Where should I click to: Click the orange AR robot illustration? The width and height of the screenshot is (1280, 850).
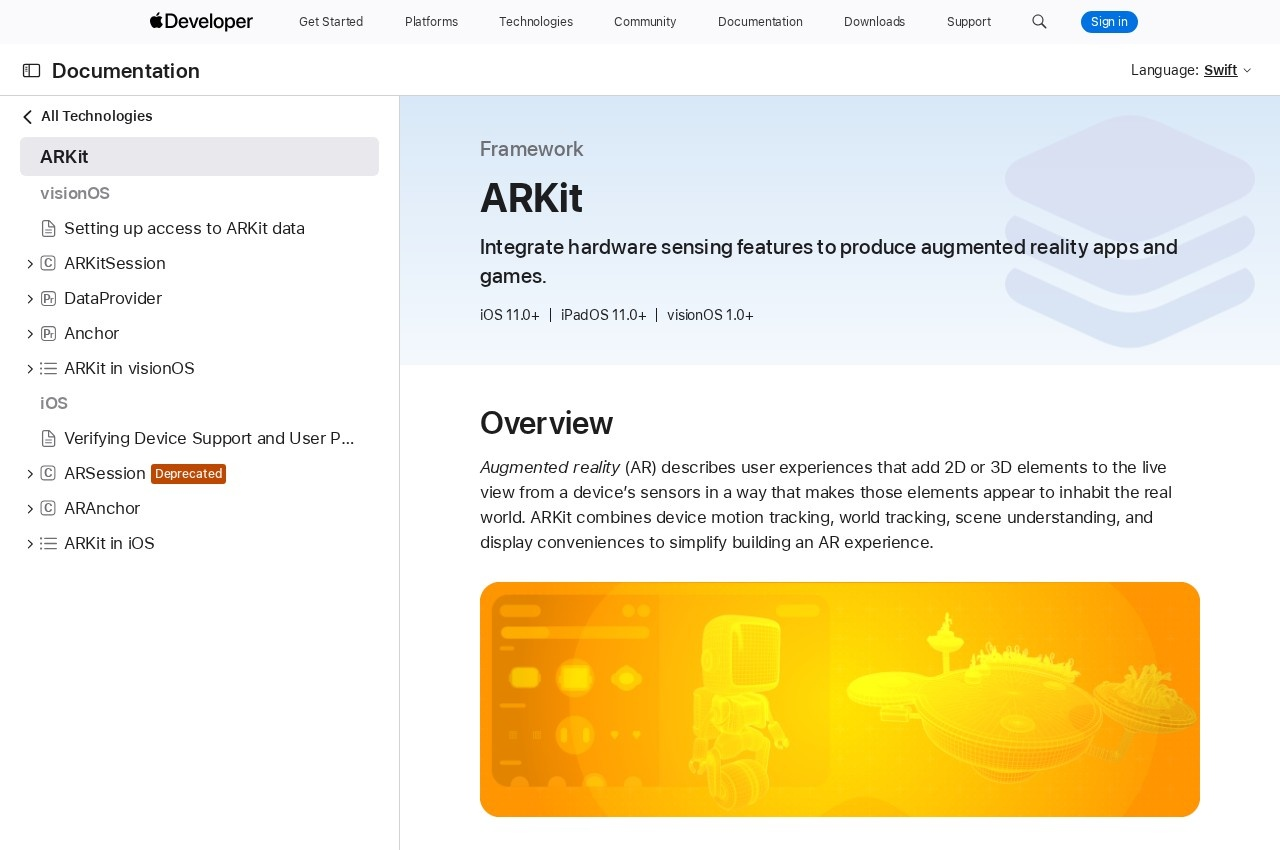(840, 699)
